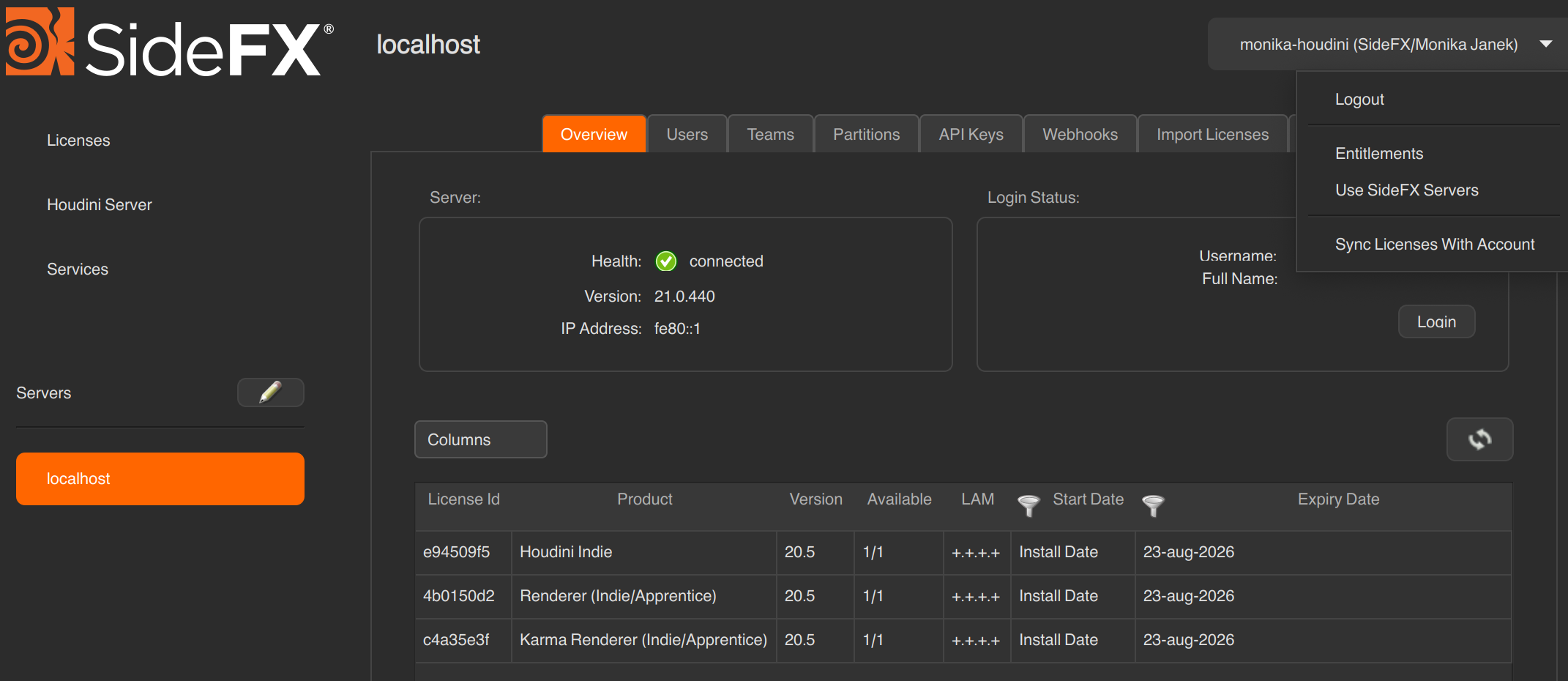The height and width of the screenshot is (681, 1568).
Task: Click the Start Date column header
Action: click(1088, 499)
